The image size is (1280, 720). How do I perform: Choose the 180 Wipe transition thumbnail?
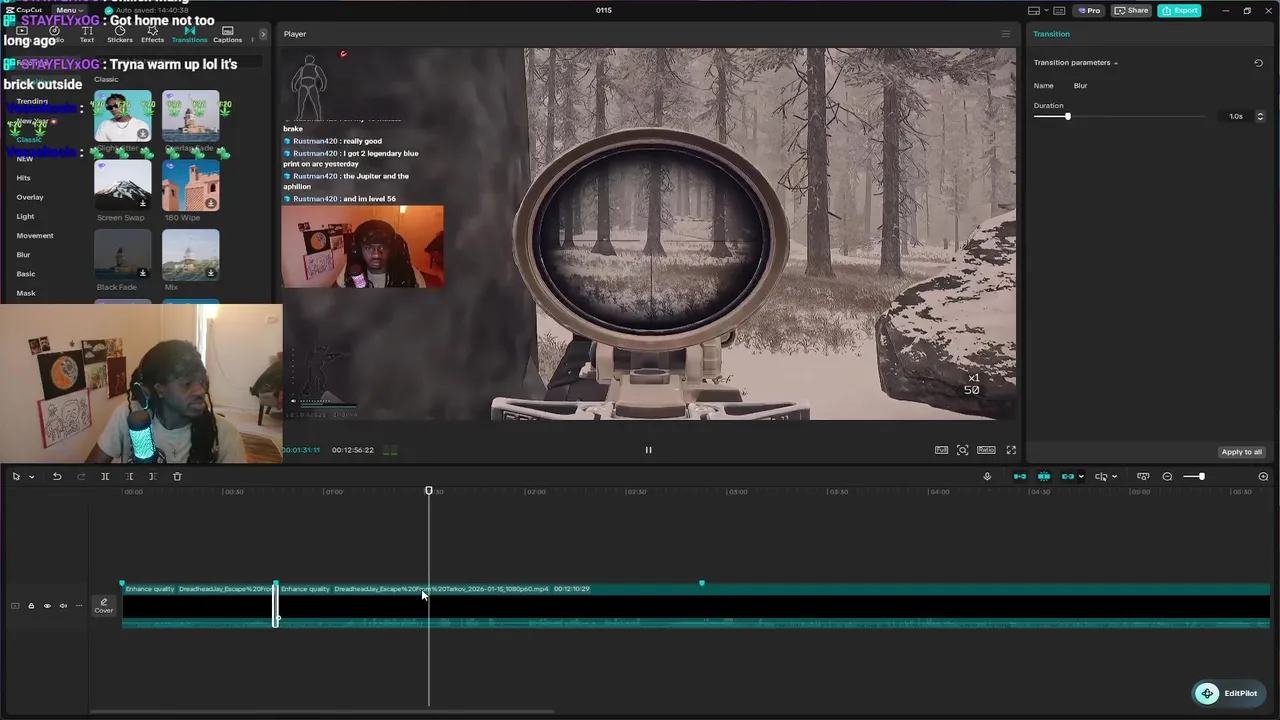coord(190,184)
